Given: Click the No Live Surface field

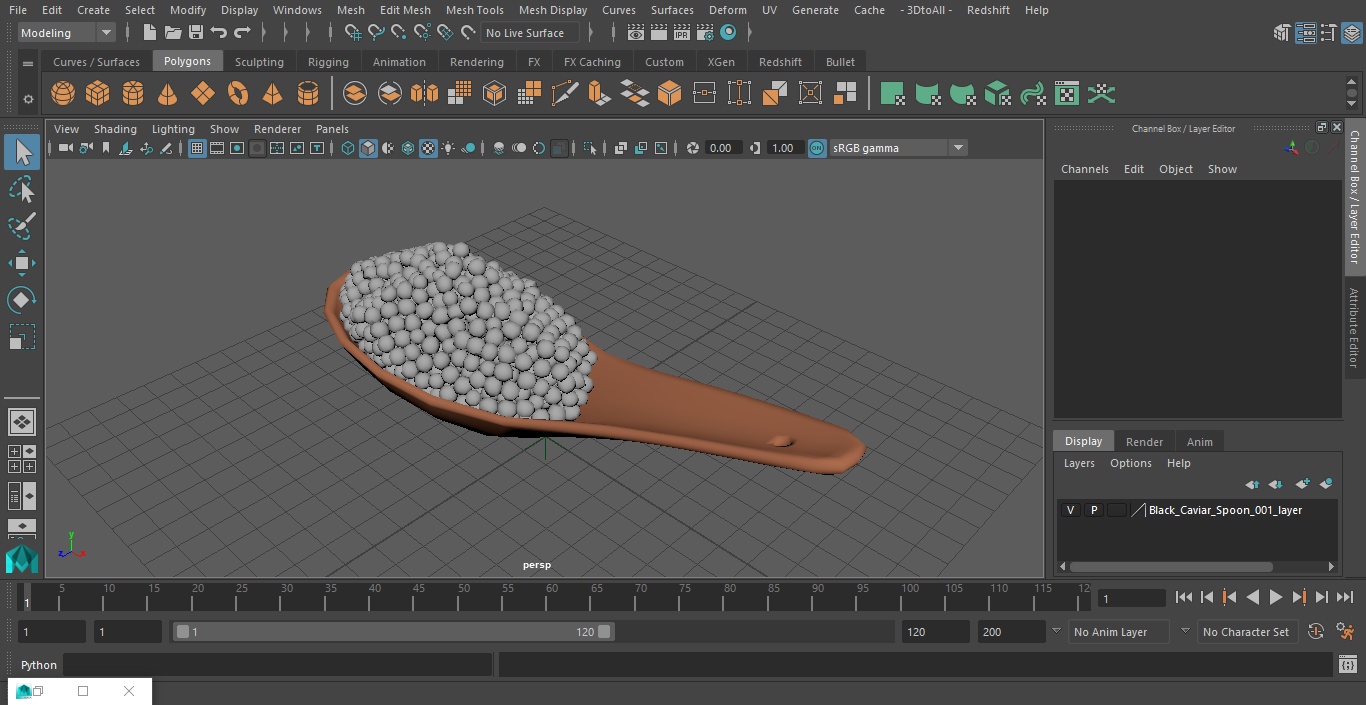Looking at the screenshot, I should (x=530, y=33).
